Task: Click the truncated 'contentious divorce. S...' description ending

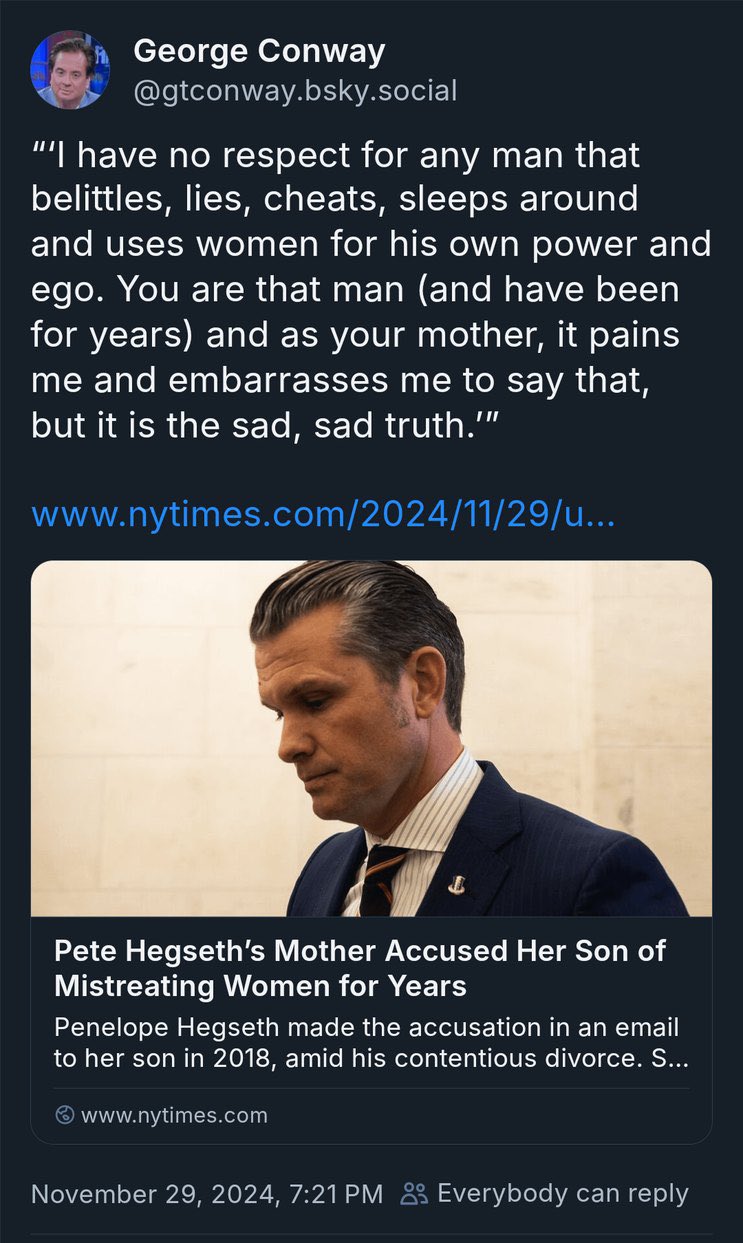Action: [x=580, y=1058]
